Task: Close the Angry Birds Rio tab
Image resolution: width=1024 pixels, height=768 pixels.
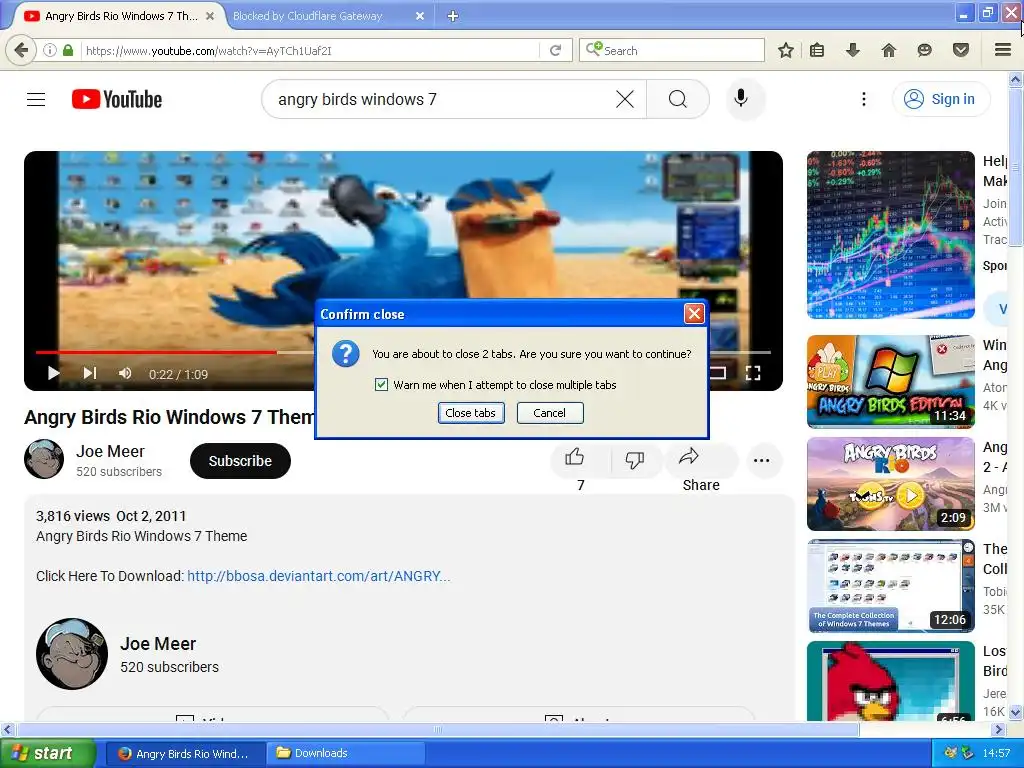Action: click(210, 16)
